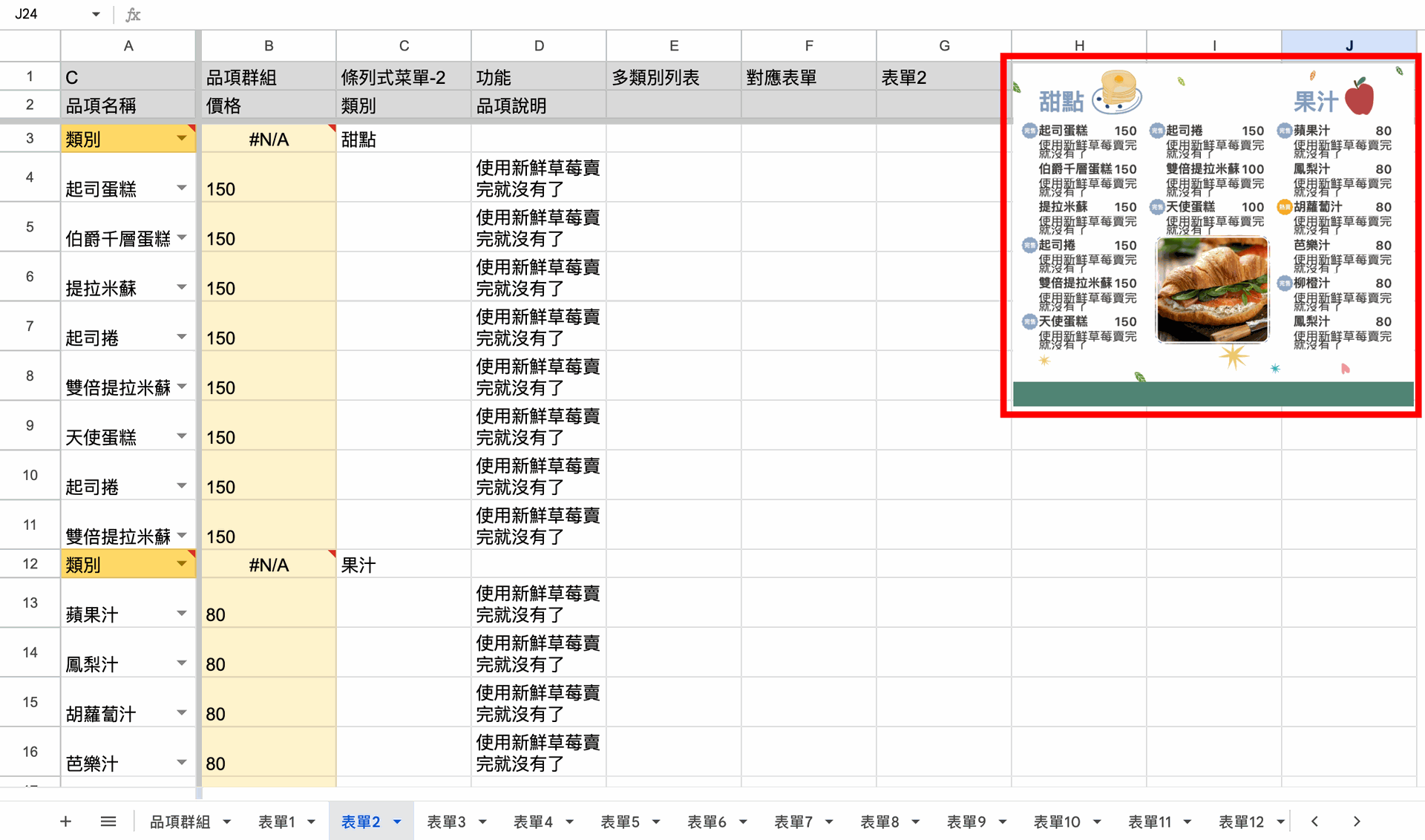Open dropdown for 天使蛋糕 cell
The height and width of the screenshot is (840, 1425).
tap(182, 436)
